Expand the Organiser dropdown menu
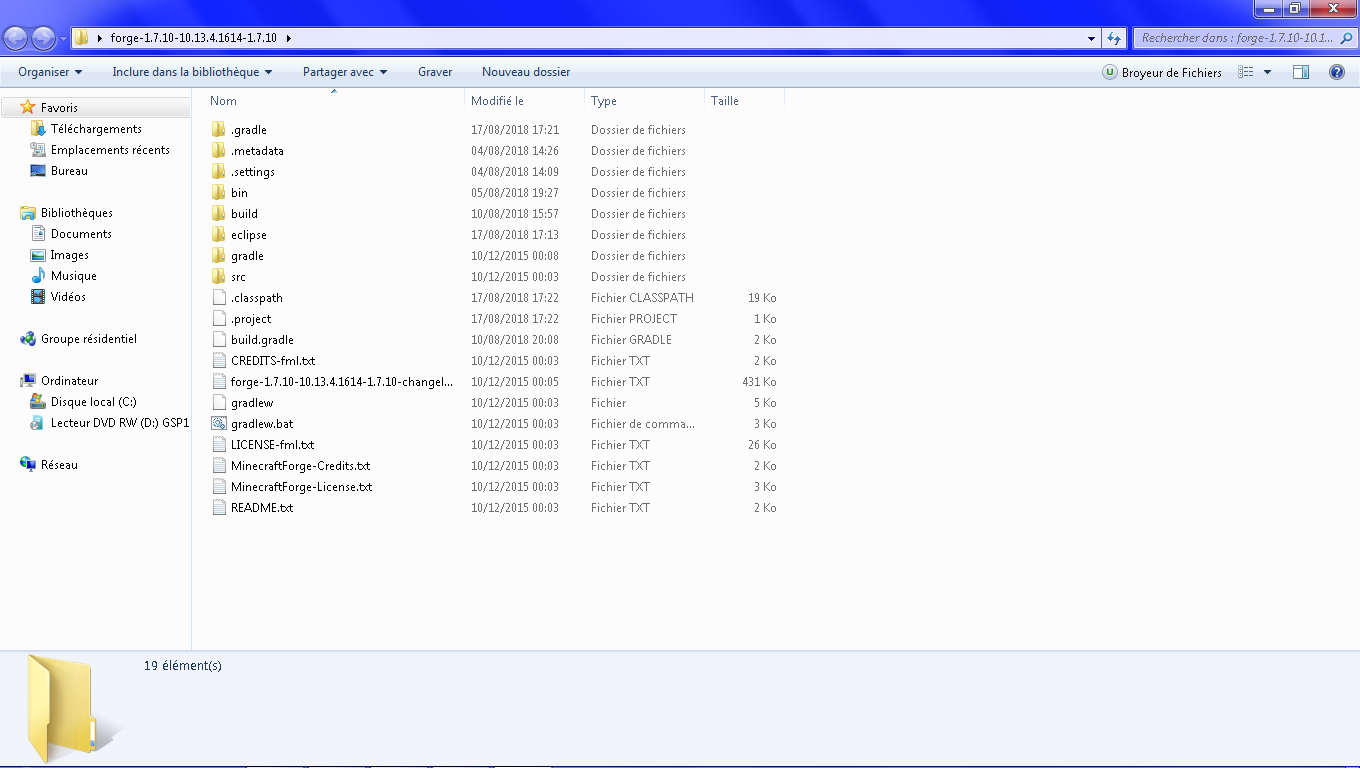This screenshot has width=1360, height=772. [50, 72]
